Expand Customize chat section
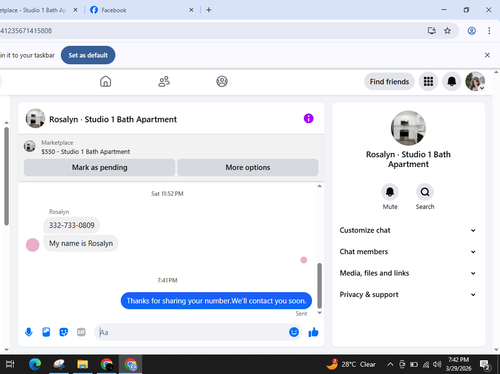Viewport: 500px width, 374px height. (x=408, y=230)
